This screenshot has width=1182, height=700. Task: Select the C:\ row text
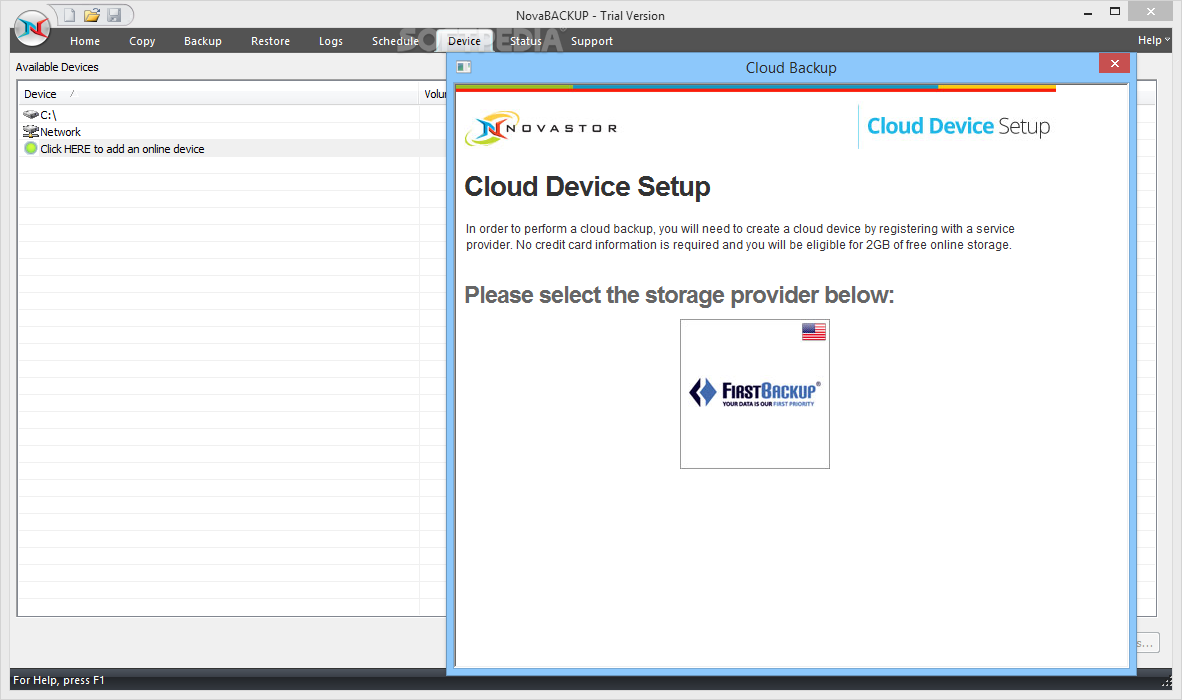point(48,115)
